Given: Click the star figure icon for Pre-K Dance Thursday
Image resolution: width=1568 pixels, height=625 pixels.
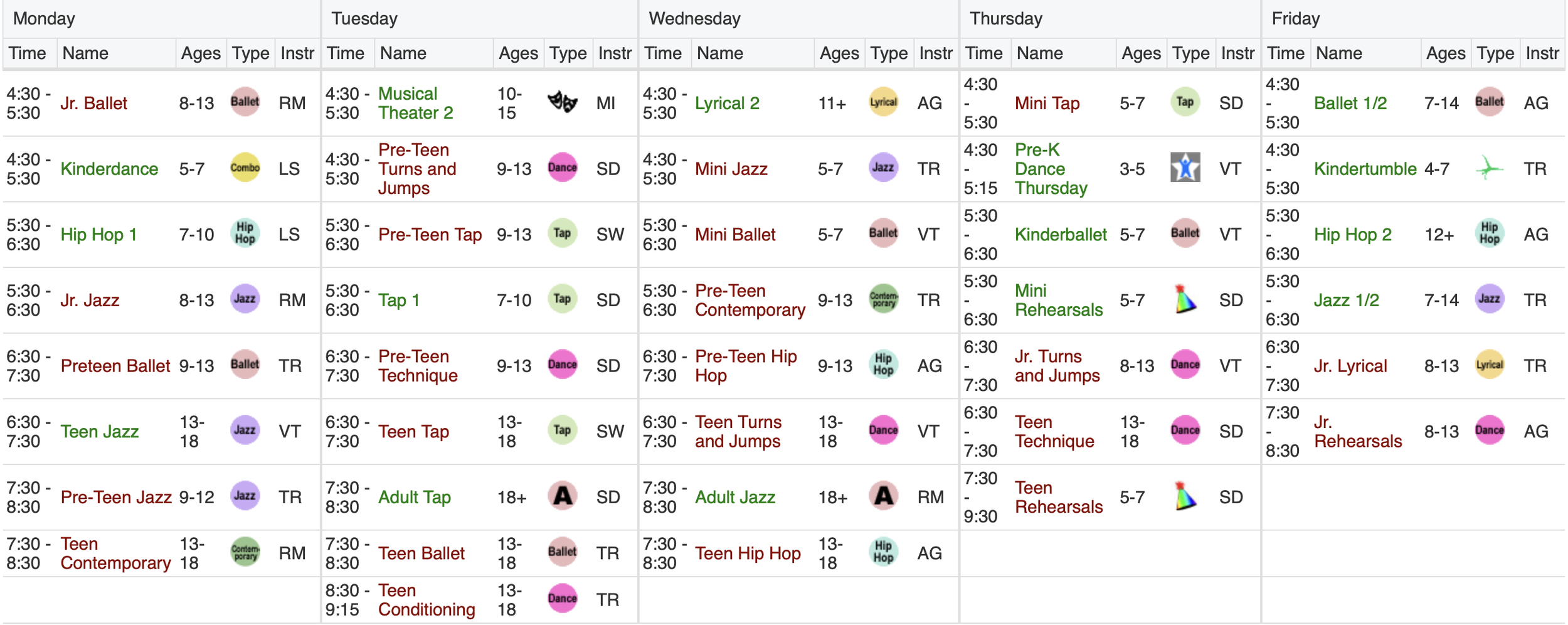Looking at the screenshot, I should (x=1185, y=168).
